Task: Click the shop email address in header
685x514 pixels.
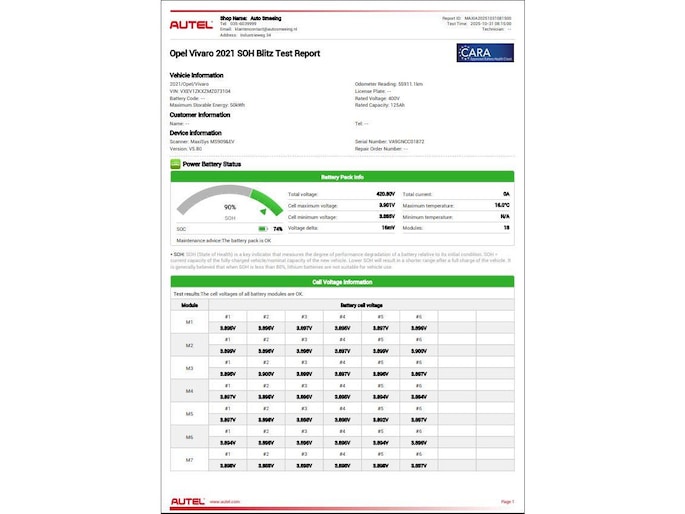Action: (260, 28)
